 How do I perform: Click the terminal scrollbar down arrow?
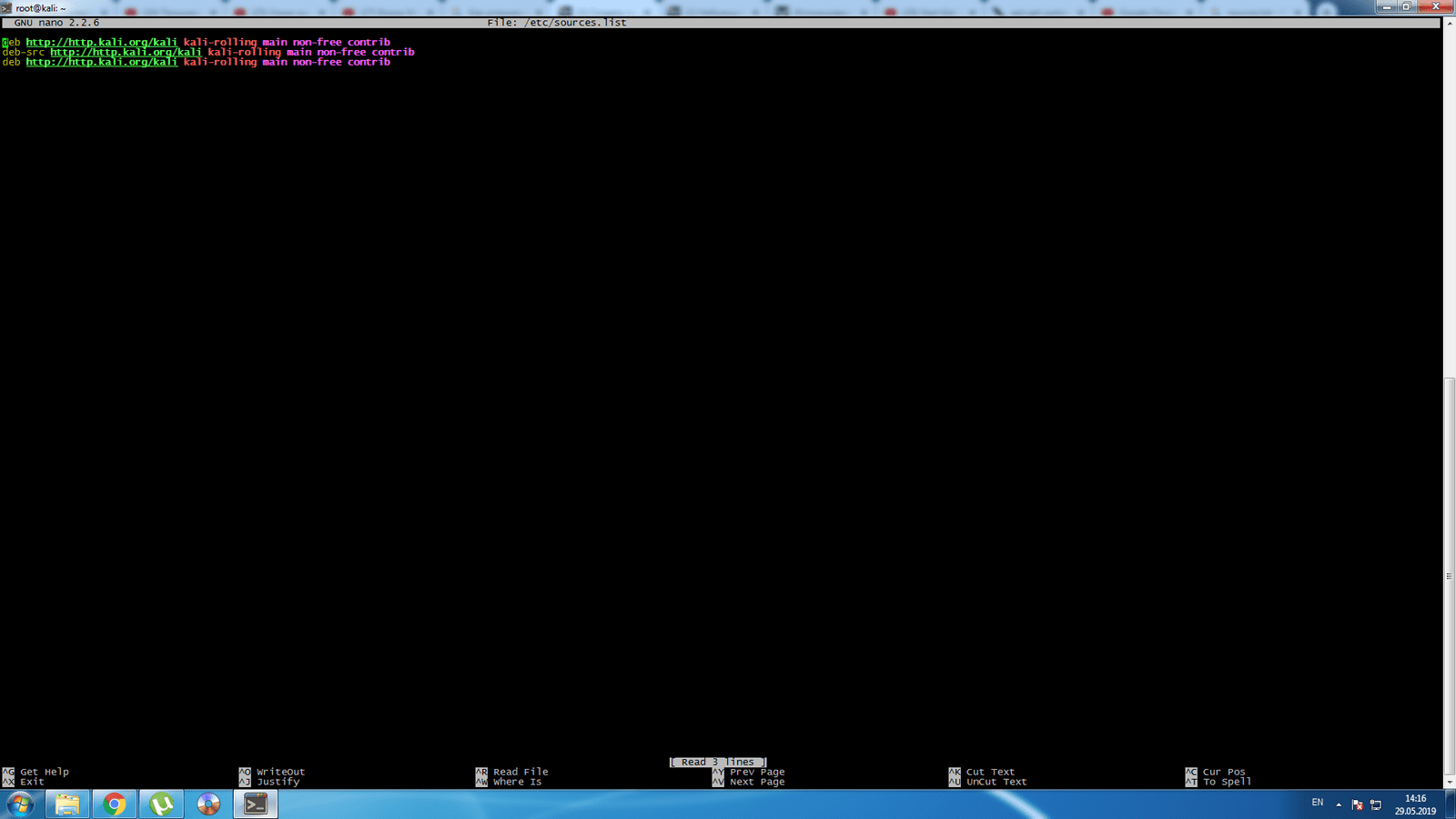(x=1450, y=782)
